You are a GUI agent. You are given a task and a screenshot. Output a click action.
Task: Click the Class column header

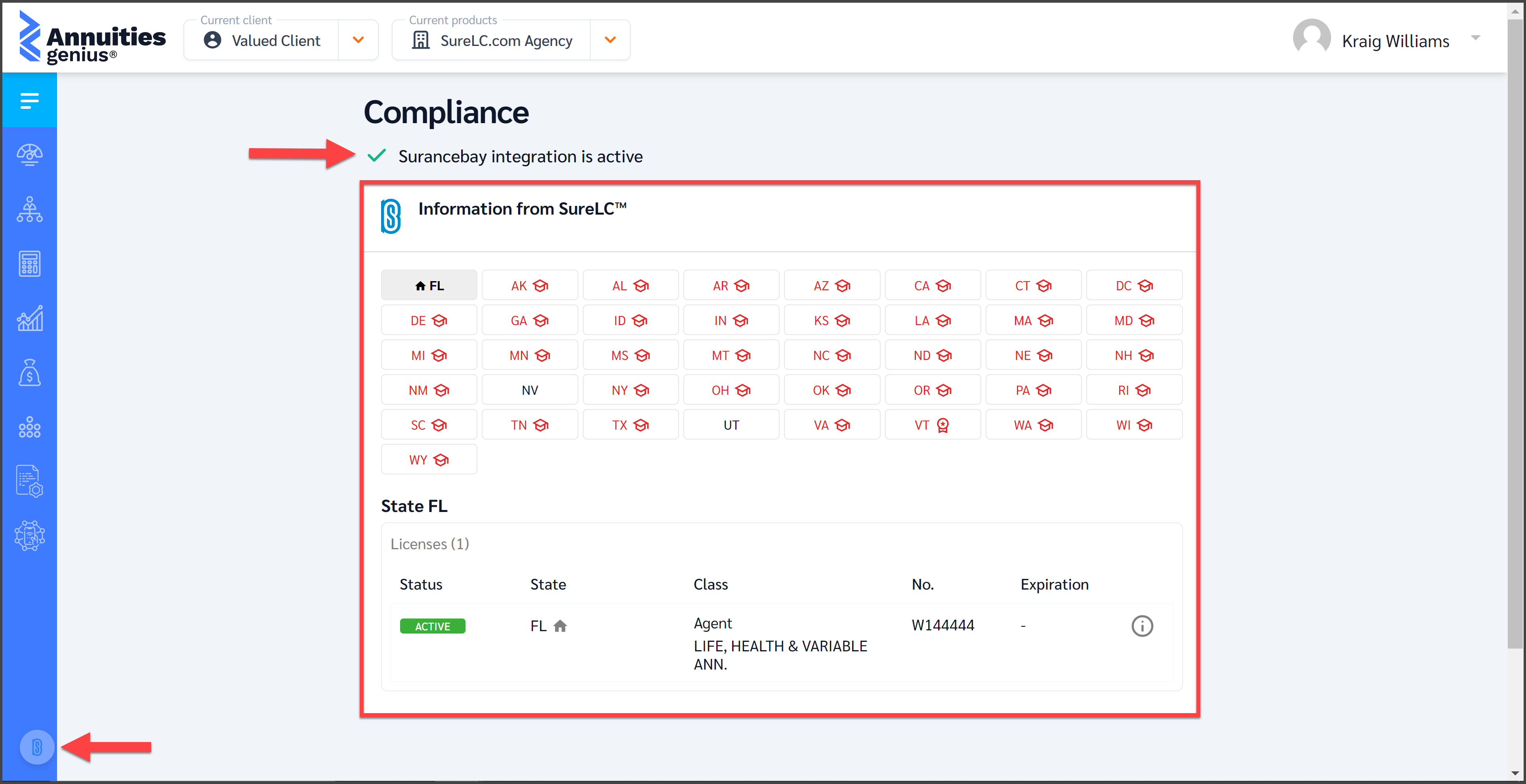pyautogui.click(x=710, y=584)
